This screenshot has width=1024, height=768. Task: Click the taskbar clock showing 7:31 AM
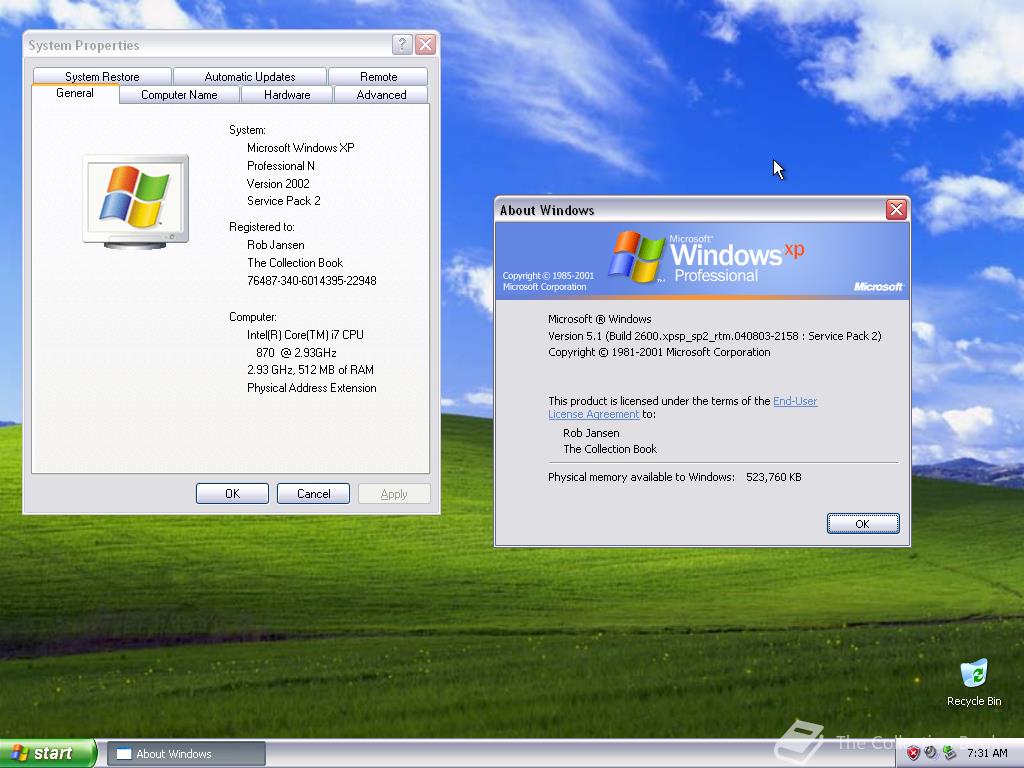pos(987,753)
